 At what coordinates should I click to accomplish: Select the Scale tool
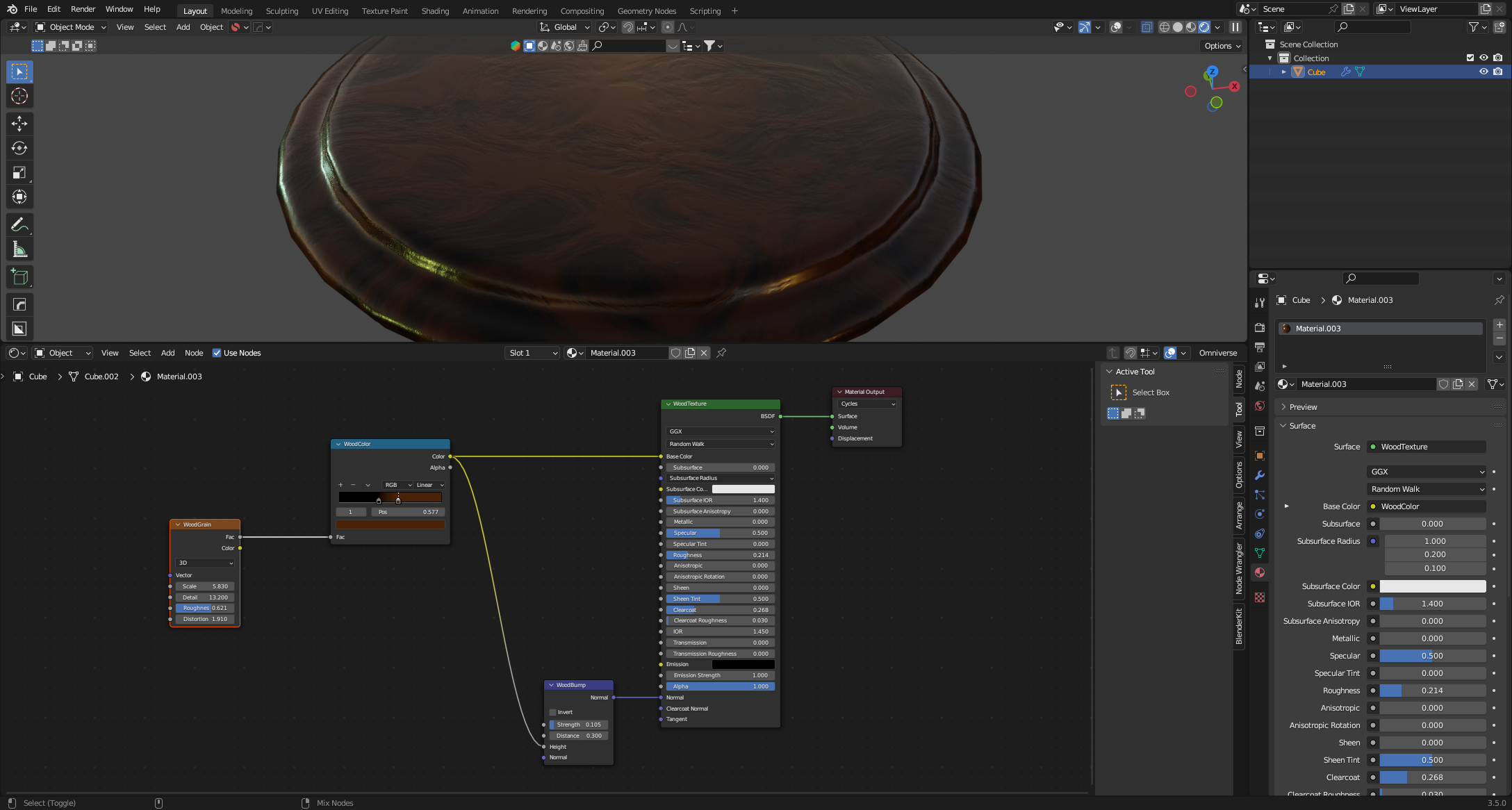(19, 172)
